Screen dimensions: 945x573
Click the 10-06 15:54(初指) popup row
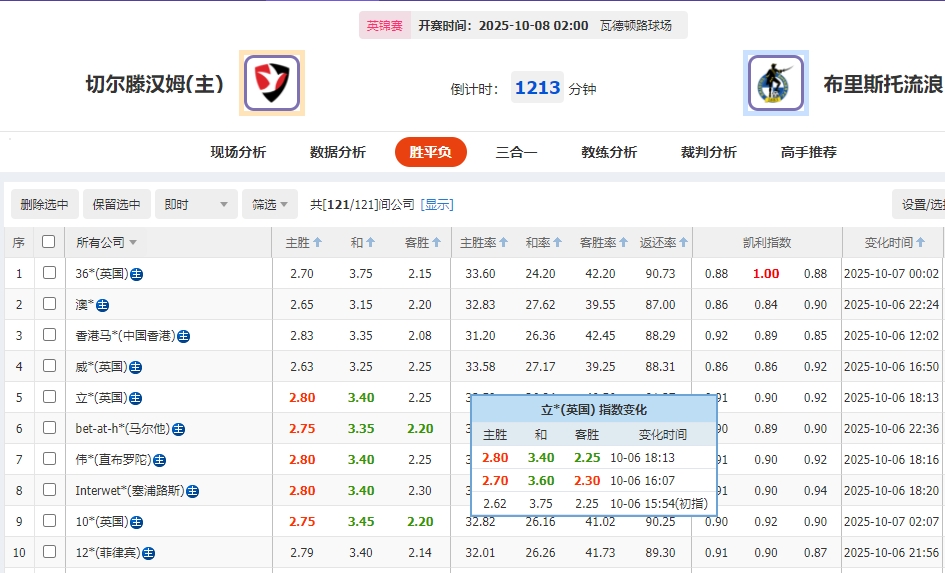(594, 503)
